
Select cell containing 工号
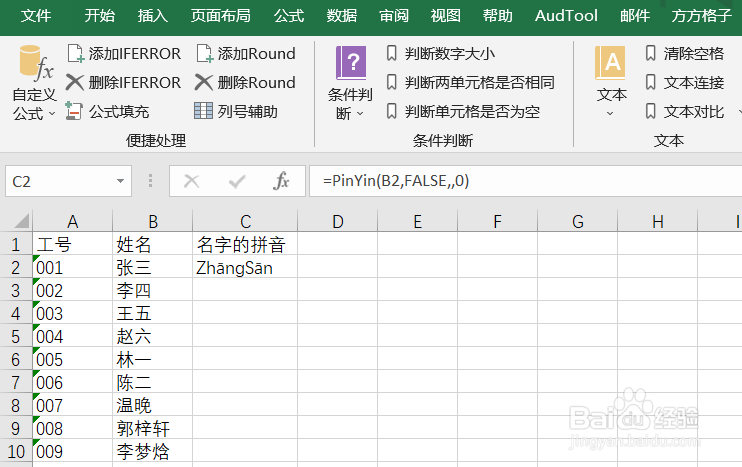72,244
